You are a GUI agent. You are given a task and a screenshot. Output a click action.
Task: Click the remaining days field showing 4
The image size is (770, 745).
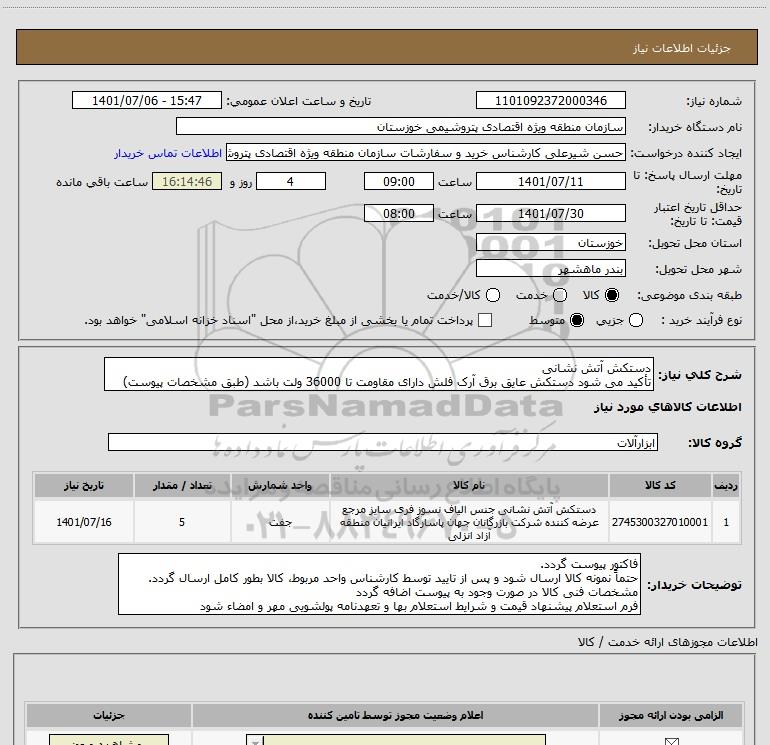coord(291,182)
